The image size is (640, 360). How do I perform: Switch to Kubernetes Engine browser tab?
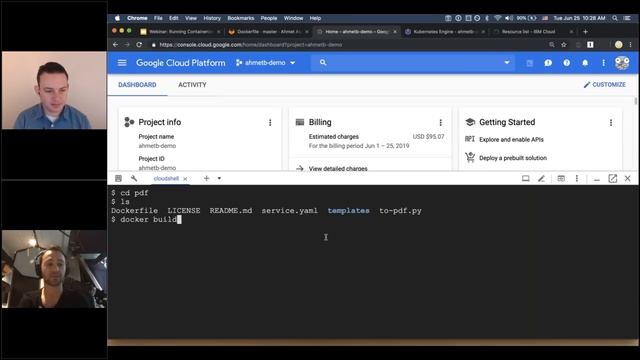click(x=444, y=31)
